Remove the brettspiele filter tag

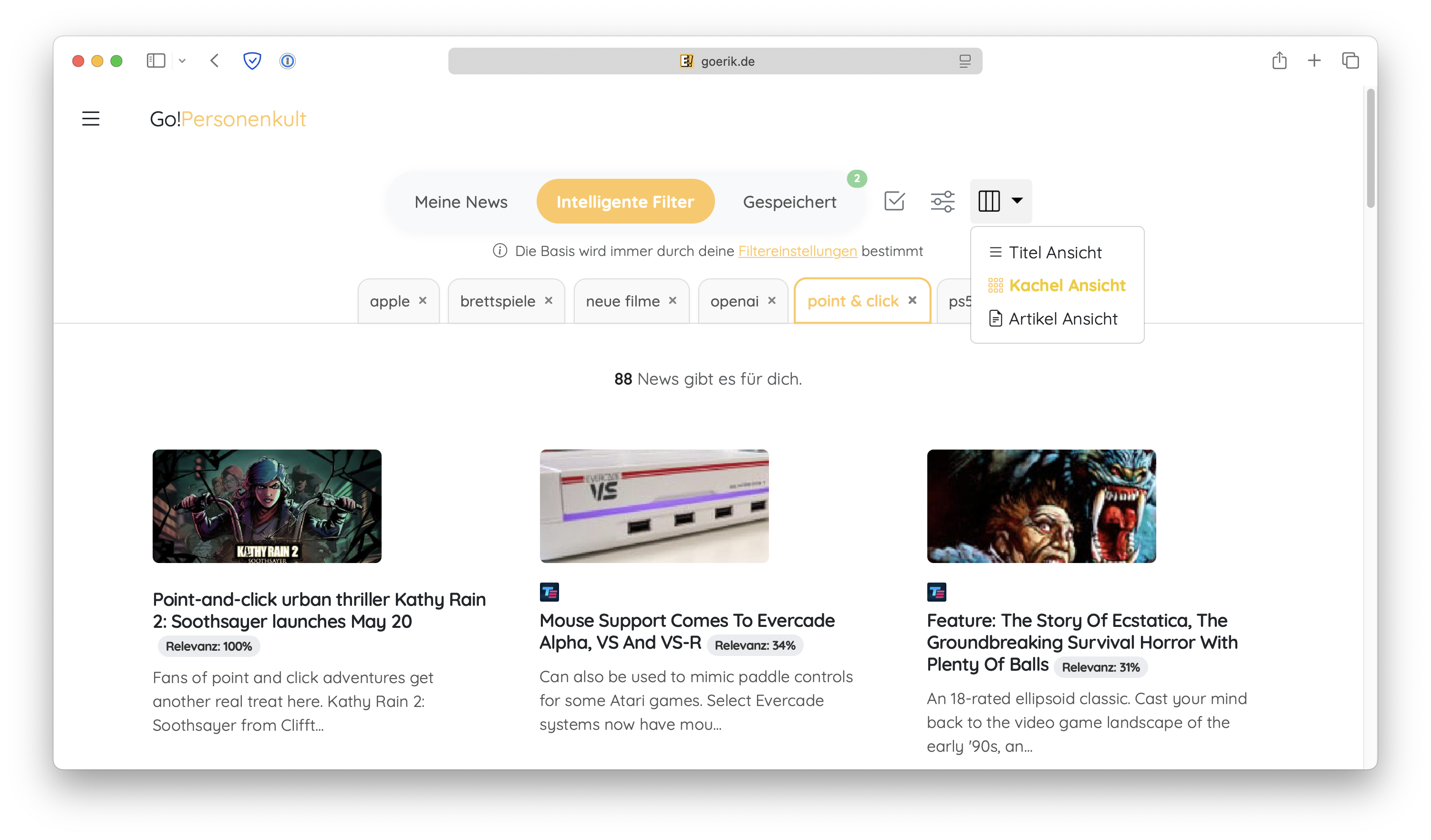(x=549, y=300)
